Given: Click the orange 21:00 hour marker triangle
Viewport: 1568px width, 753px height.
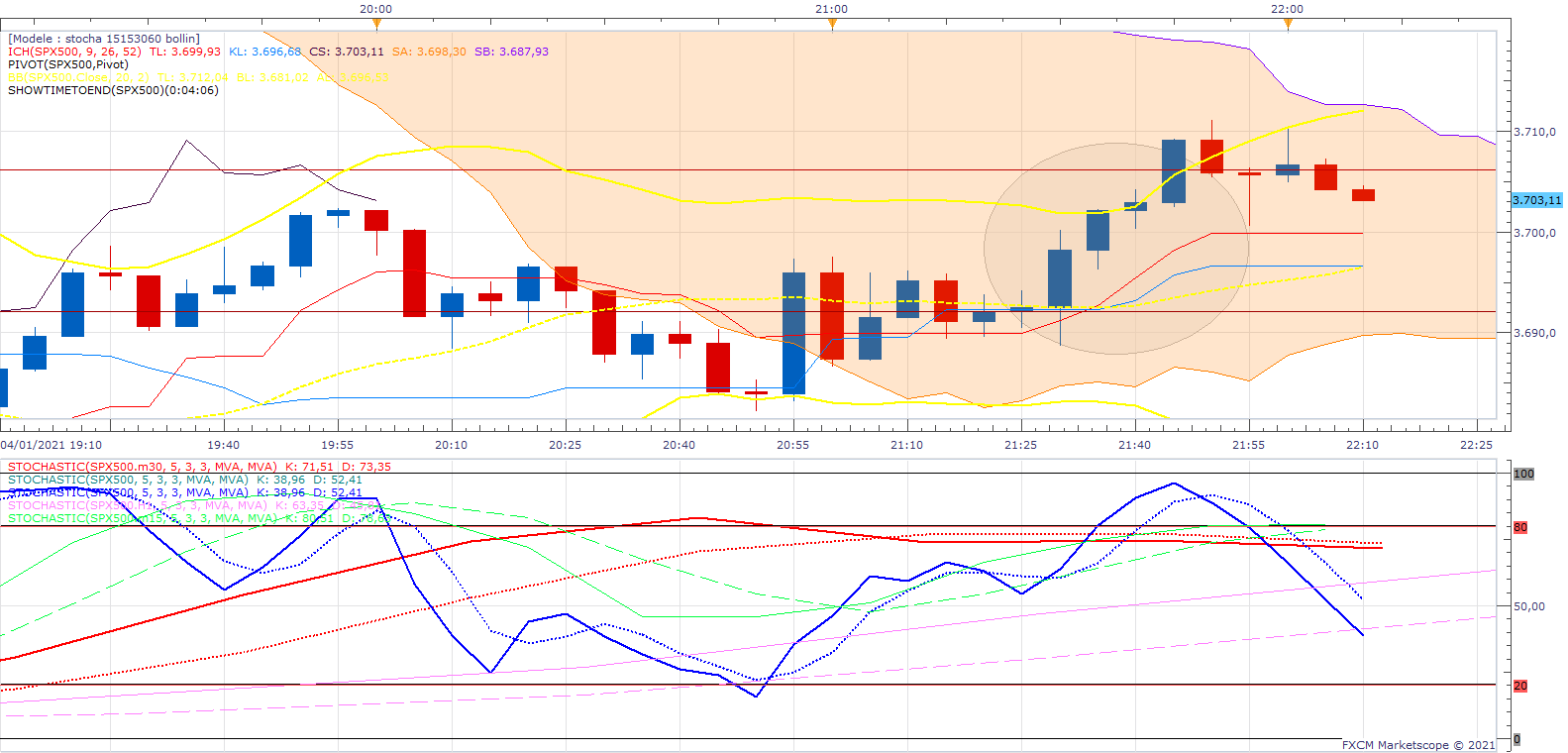Looking at the screenshot, I should tap(832, 24).
